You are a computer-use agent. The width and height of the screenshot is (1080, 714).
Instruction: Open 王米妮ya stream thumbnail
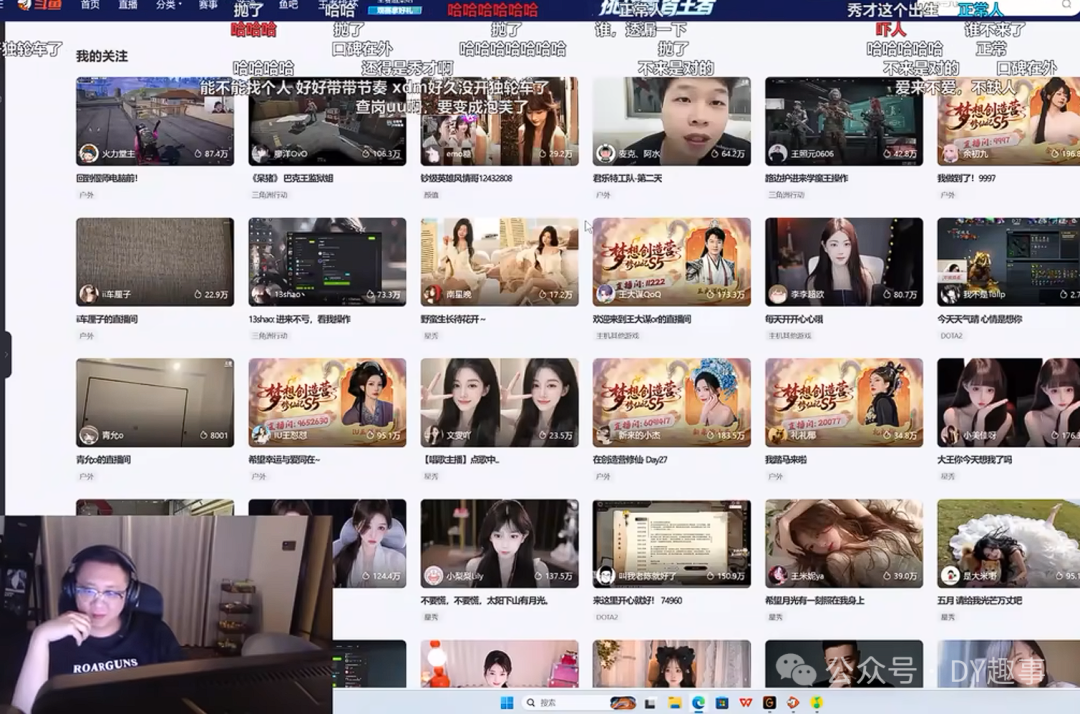click(x=844, y=543)
